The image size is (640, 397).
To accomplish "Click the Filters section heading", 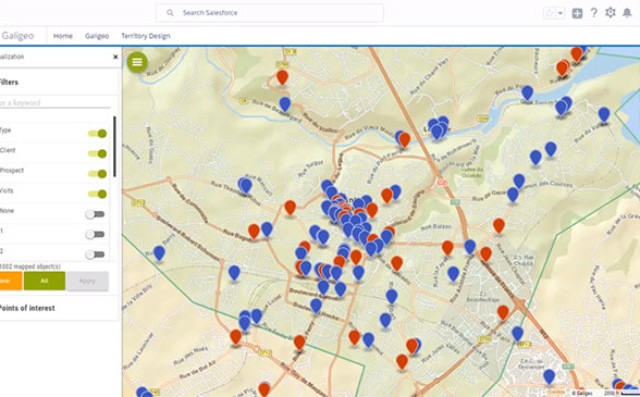I will tap(9, 82).
